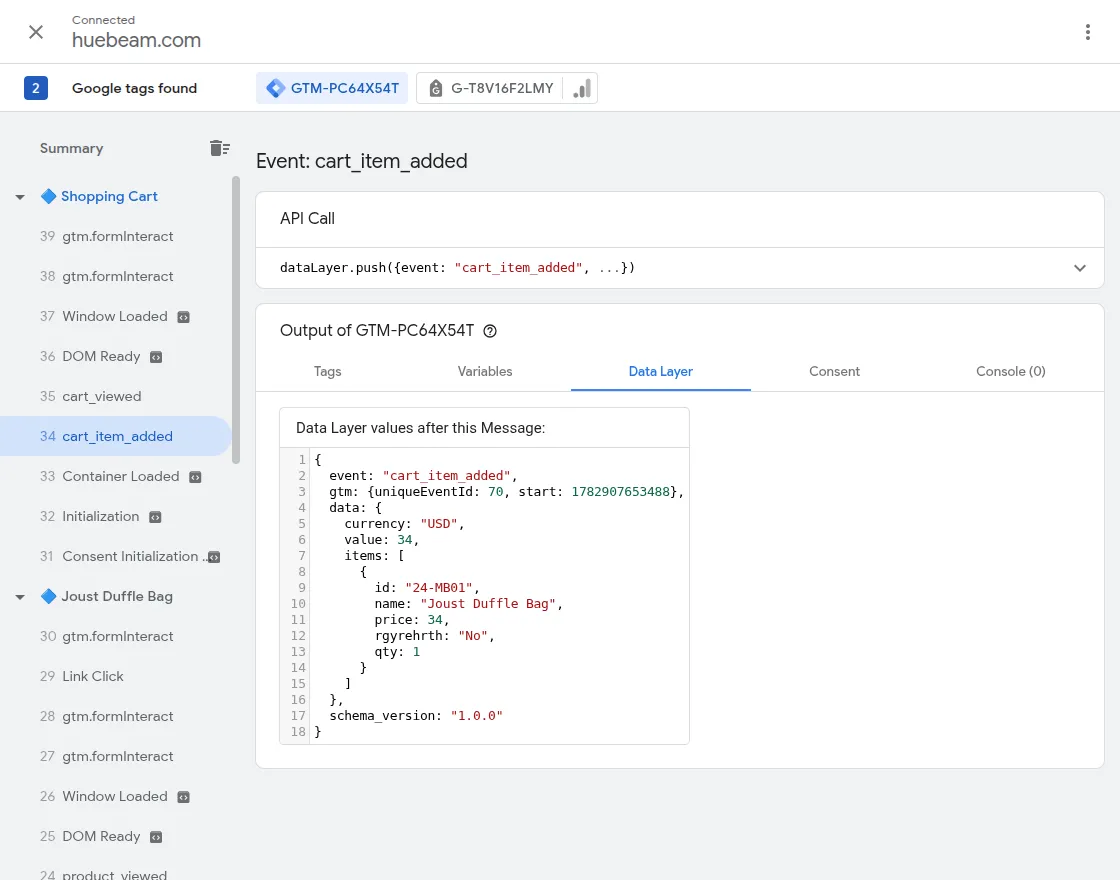1120x880 pixels.
Task: Click the "Joust Duffle Bag" name value in code
Action: (x=488, y=604)
